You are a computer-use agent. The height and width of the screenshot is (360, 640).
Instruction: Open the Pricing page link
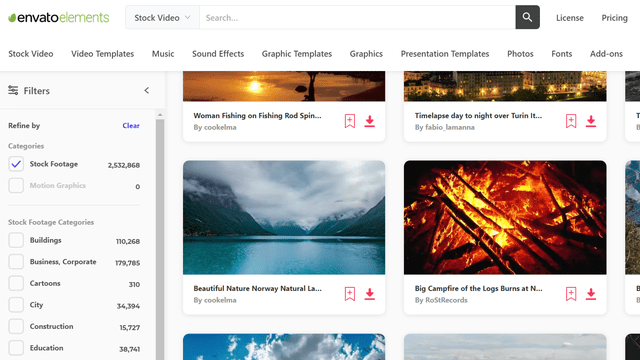pyautogui.click(x=614, y=18)
